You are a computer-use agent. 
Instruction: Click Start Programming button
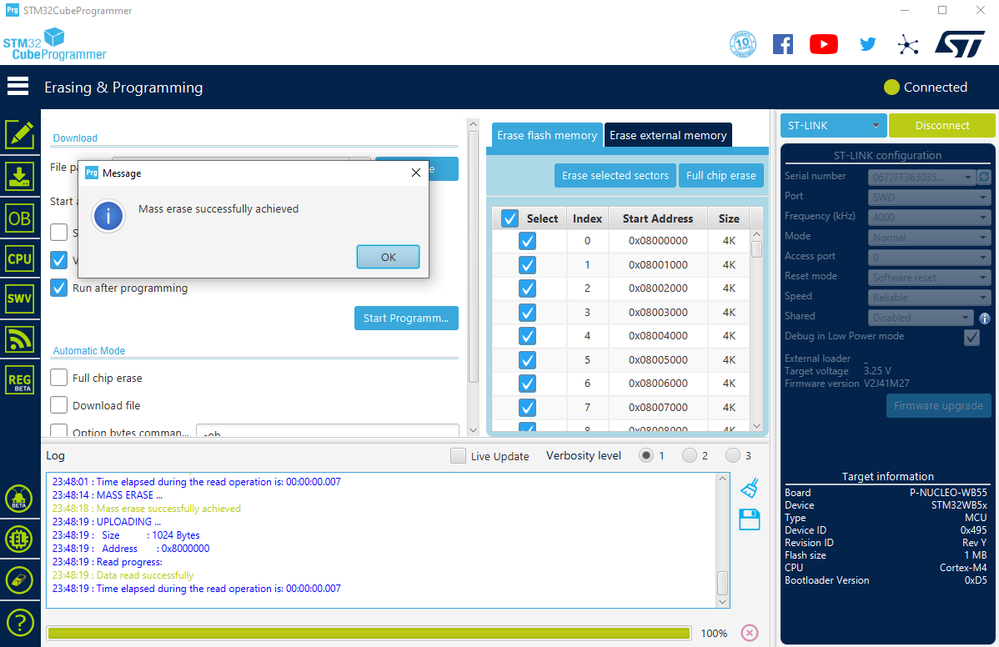click(x=406, y=318)
